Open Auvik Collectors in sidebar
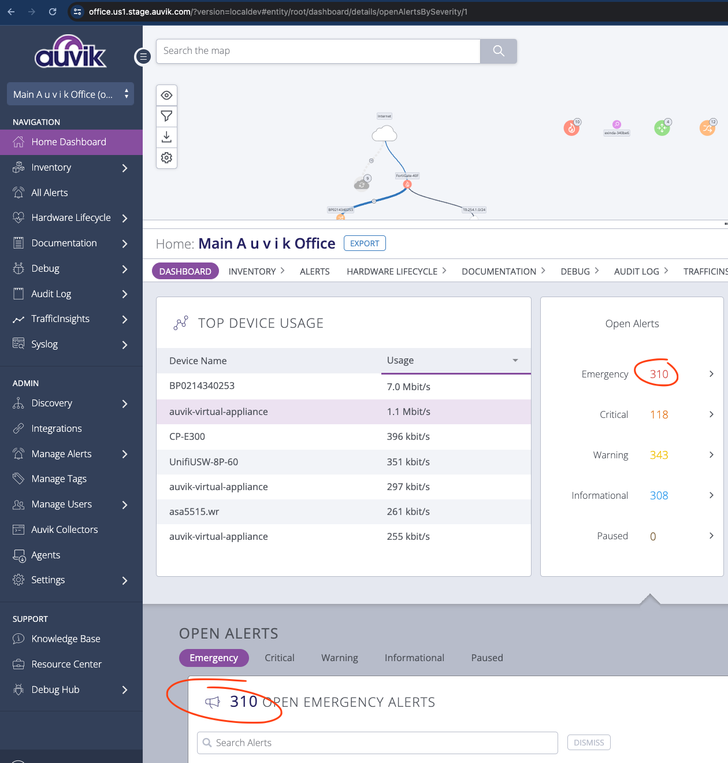Image resolution: width=728 pixels, height=763 pixels. click(64, 530)
